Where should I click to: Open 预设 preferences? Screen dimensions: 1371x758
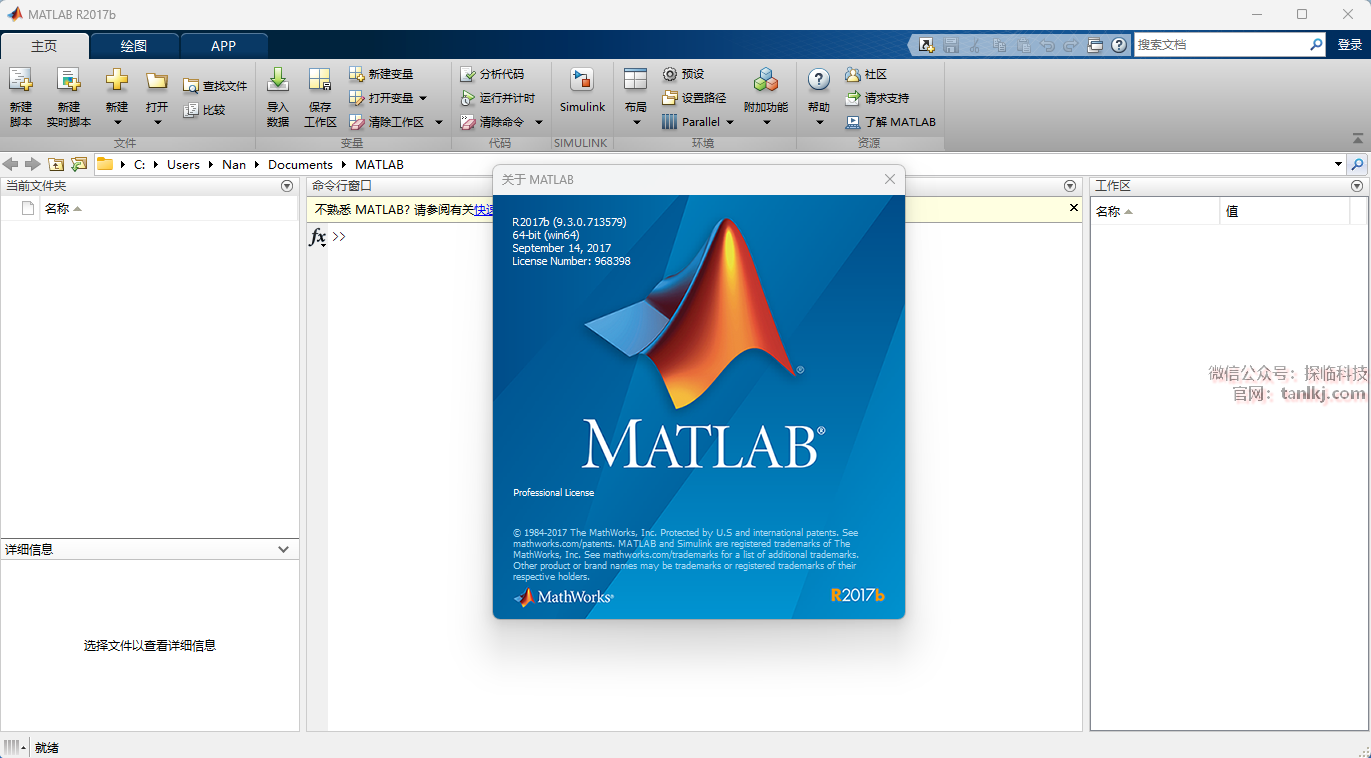(x=683, y=74)
